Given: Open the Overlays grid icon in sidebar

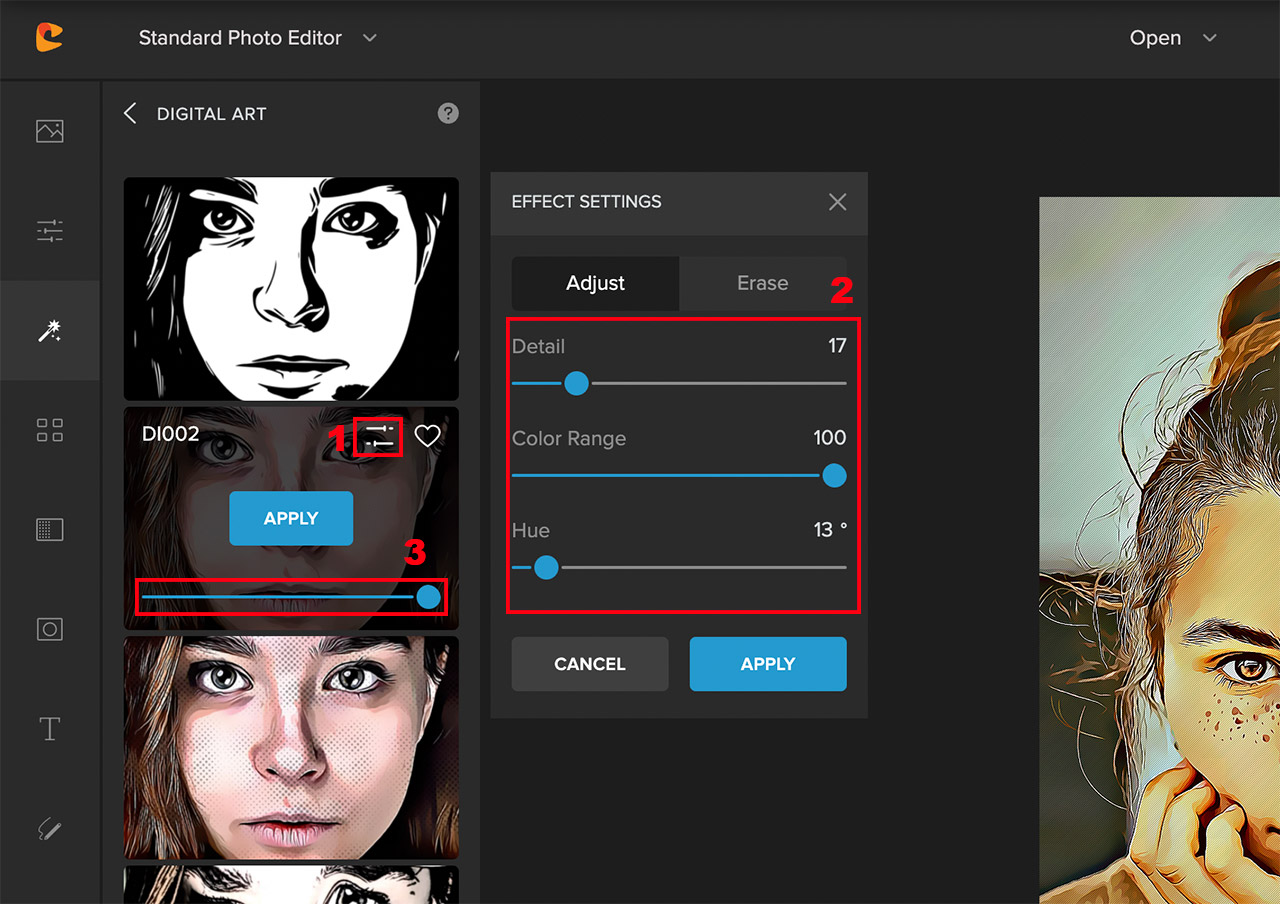Looking at the screenshot, I should [49, 429].
